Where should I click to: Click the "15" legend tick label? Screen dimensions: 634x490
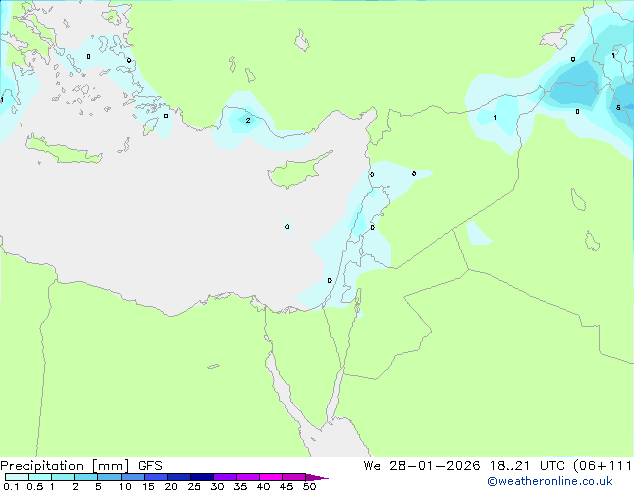148,486
